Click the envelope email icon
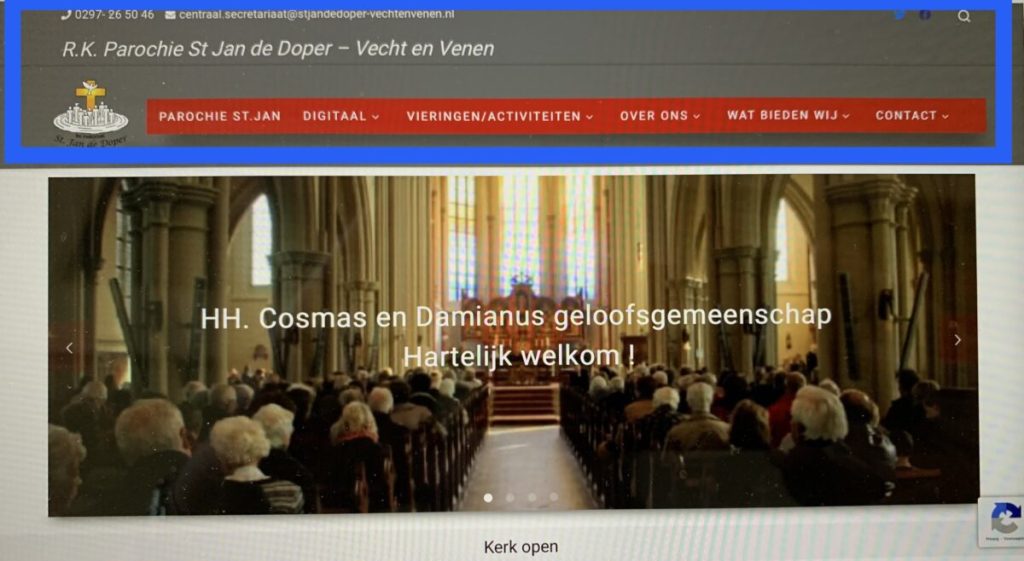 170,14
